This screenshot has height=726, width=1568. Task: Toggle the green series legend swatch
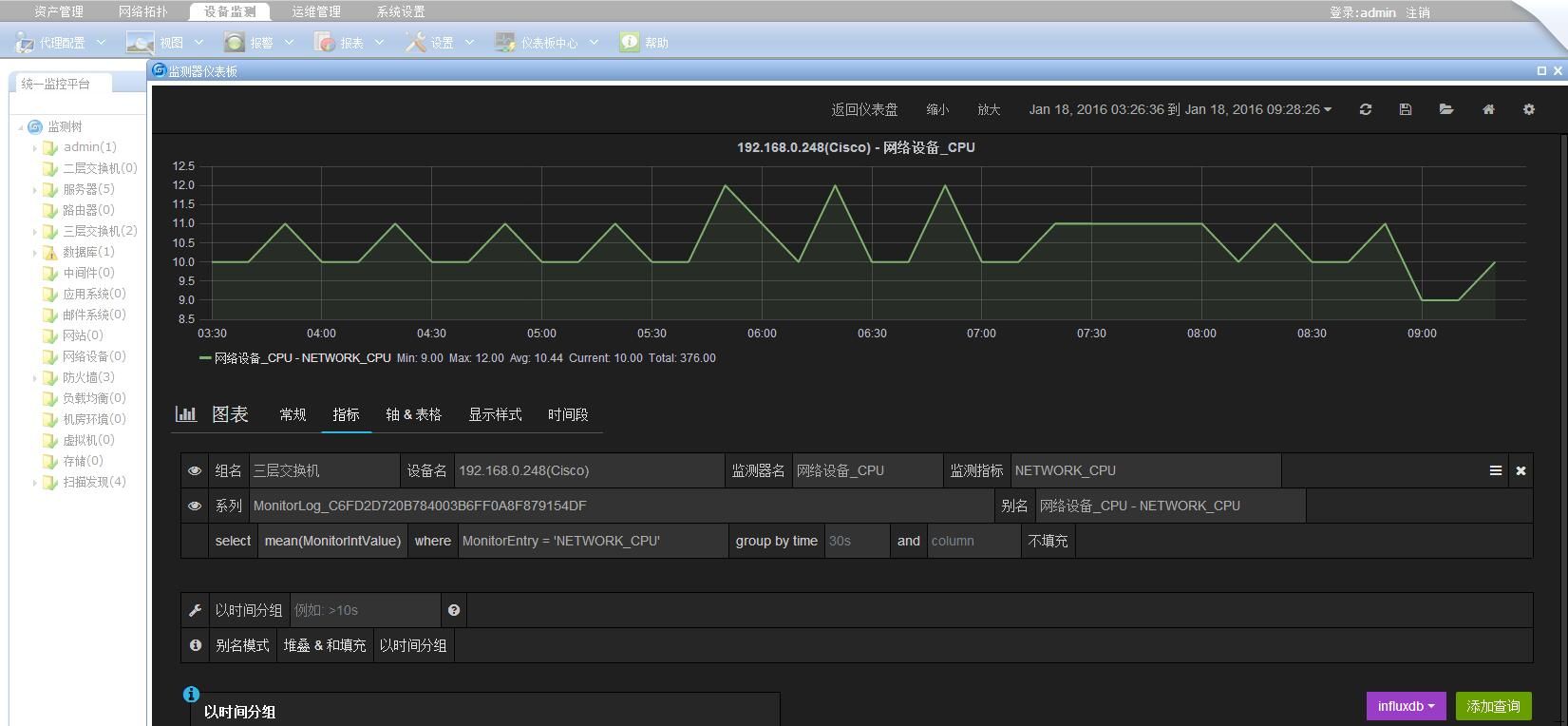click(205, 358)
